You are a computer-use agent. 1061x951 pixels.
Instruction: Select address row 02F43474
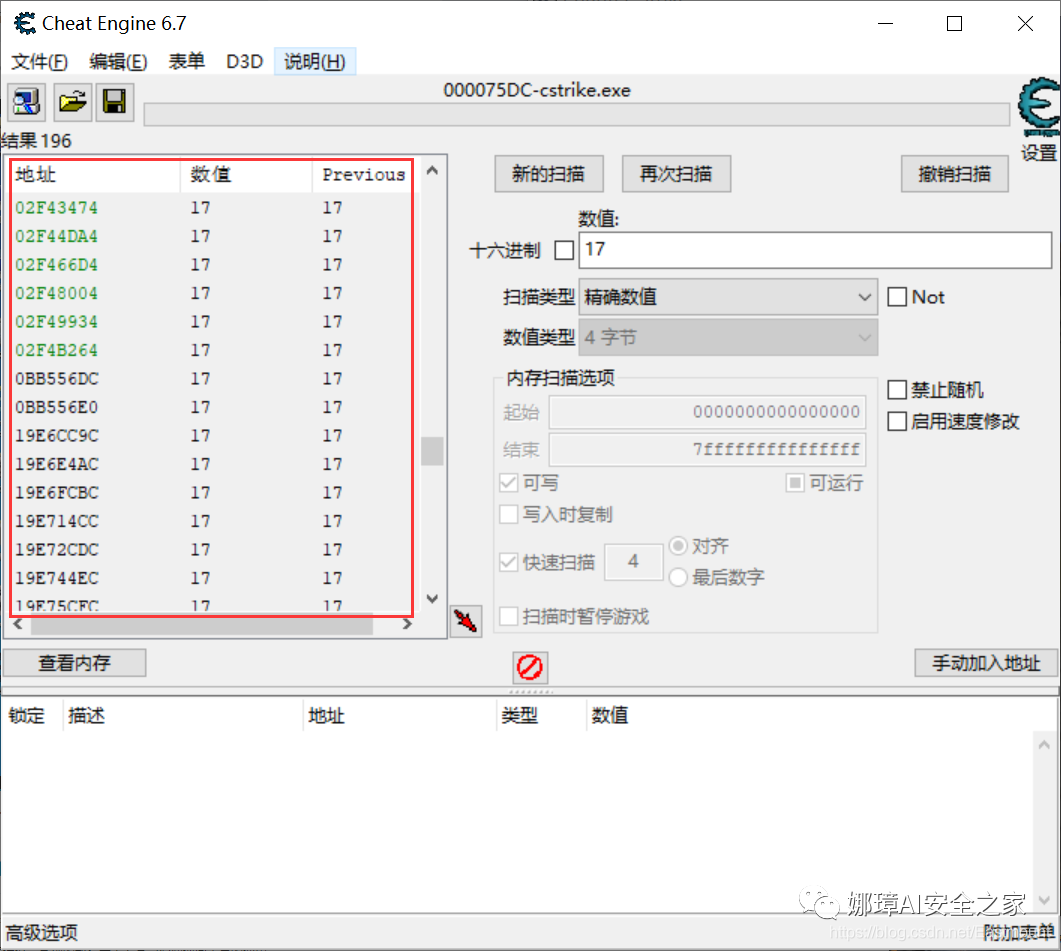tap(212, 208)
